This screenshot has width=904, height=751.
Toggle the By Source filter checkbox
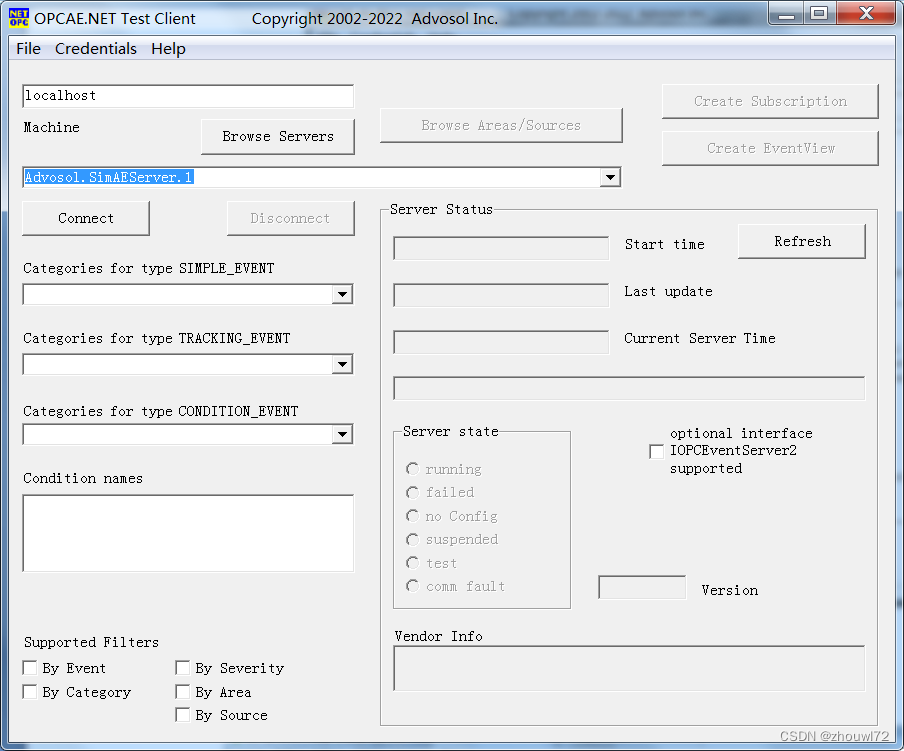tap(183, 715)
